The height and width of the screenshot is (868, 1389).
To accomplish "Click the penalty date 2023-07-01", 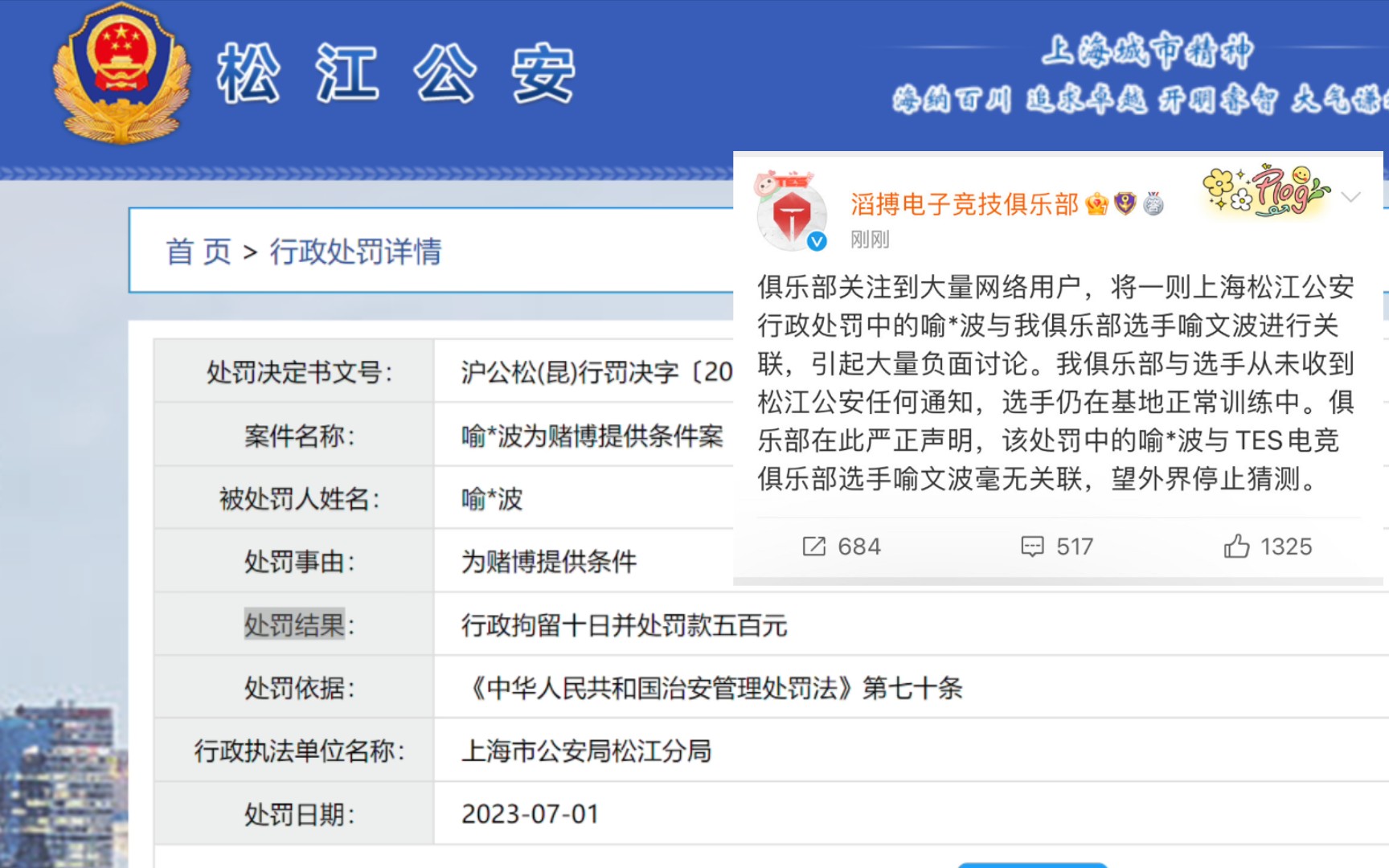I will point(531,813).
